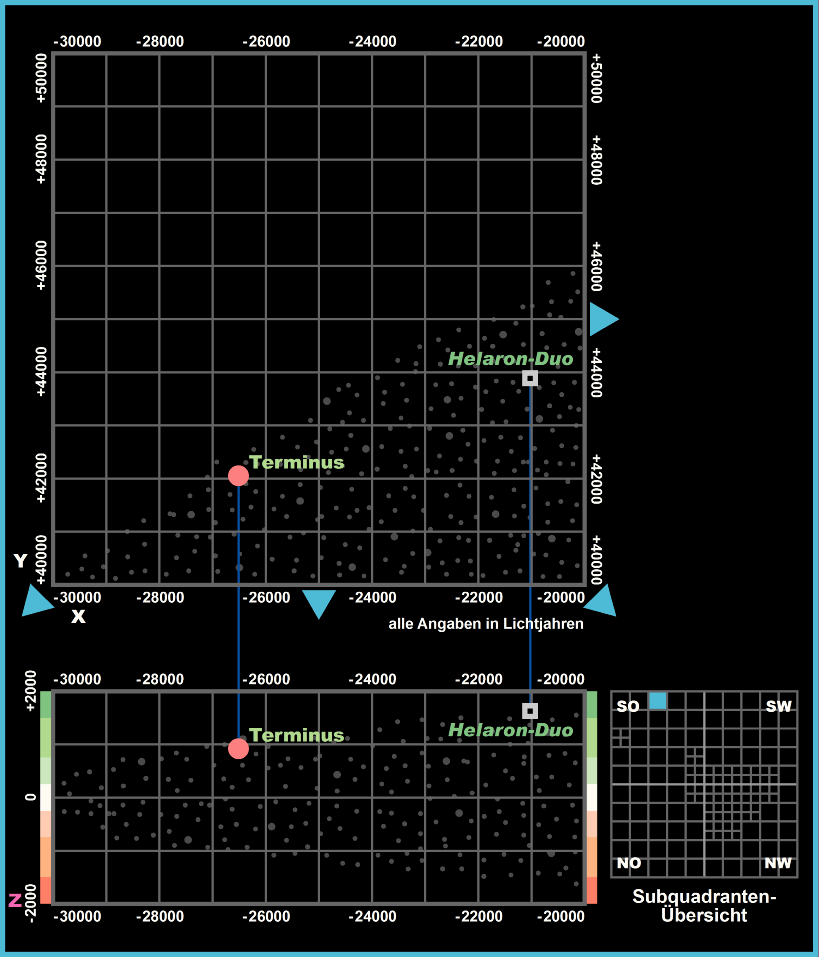Click the Terminus label in the upper map

pos(296,462)
